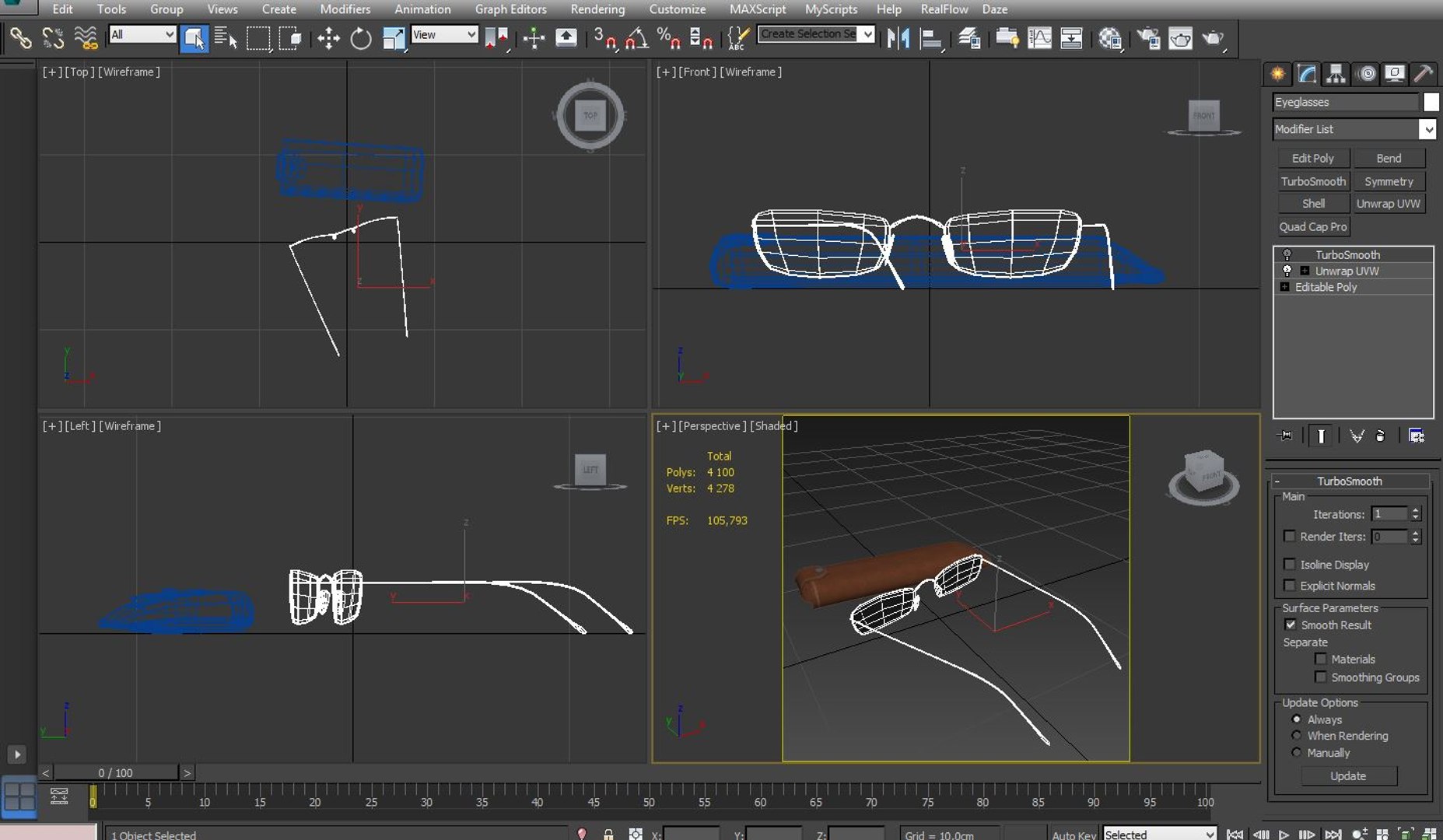1443x840 pixels.
Task: Enable Separate by Smoothing Groups
Action: [x=1321, y=677]
